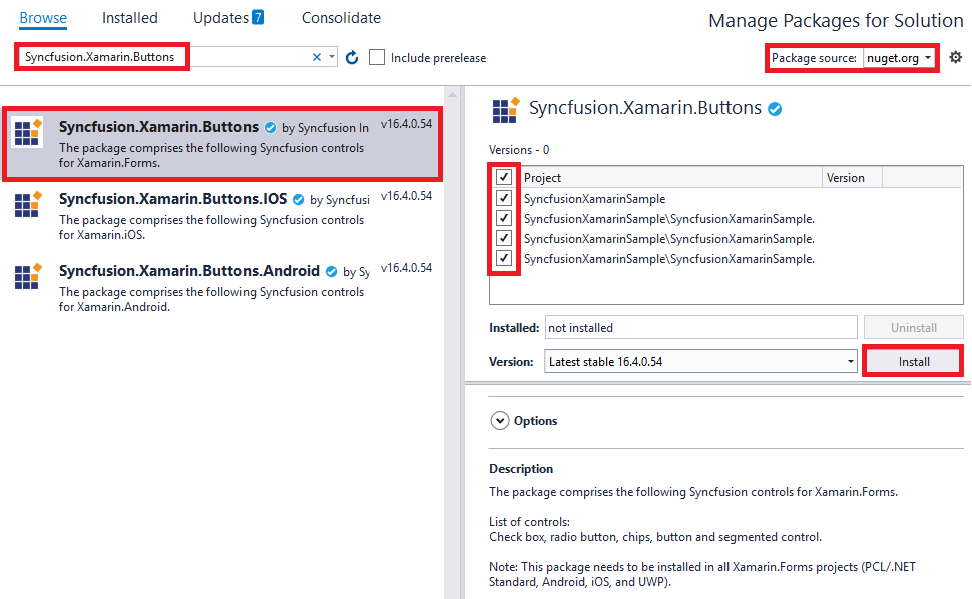Image resolution: width=972 pixels, height=599 pixels.
Task: Click the Install button
Action: coord(912,362)
